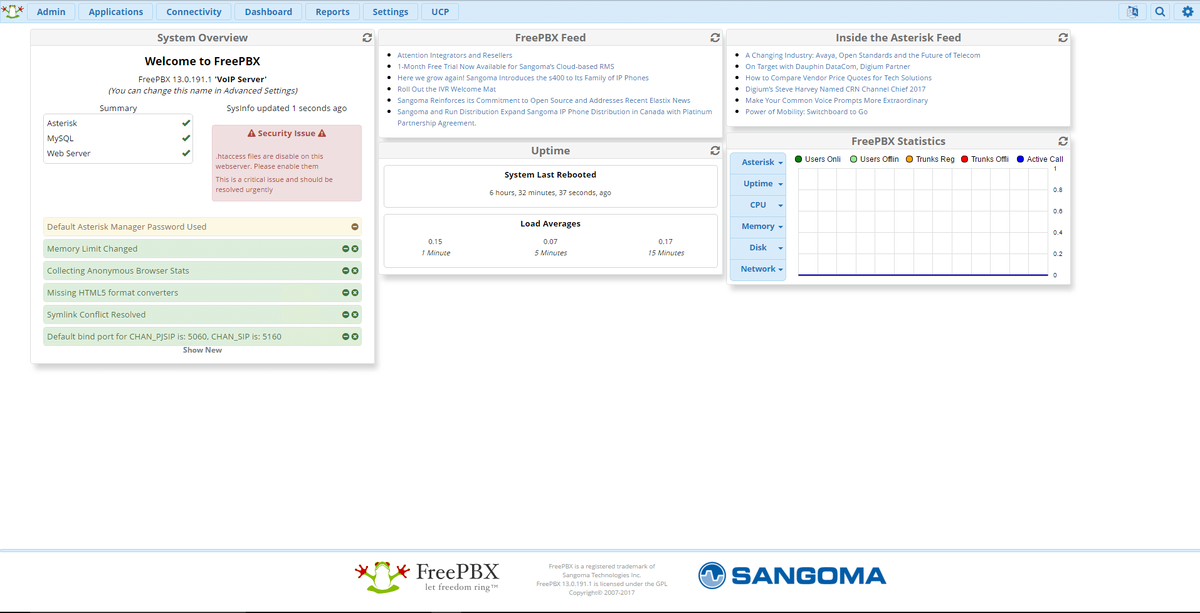Refresh the FreePBX Statistics panel
1200x613 pixels.
pyautogui.click(x=1063, y=142)
